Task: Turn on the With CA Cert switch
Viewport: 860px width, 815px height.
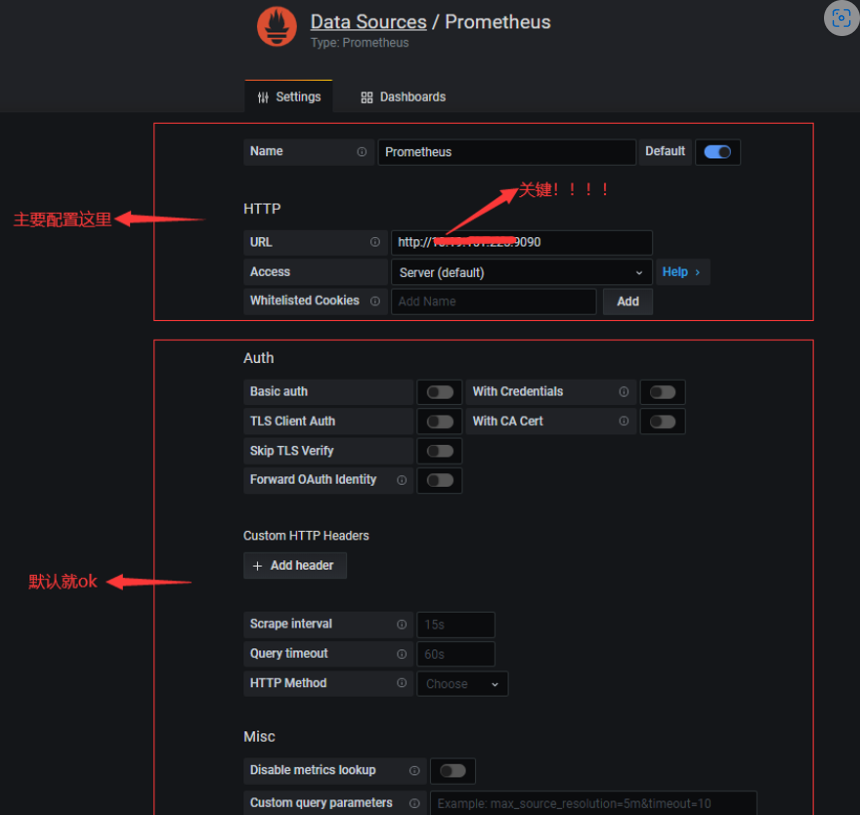Action: coord(663,422)
